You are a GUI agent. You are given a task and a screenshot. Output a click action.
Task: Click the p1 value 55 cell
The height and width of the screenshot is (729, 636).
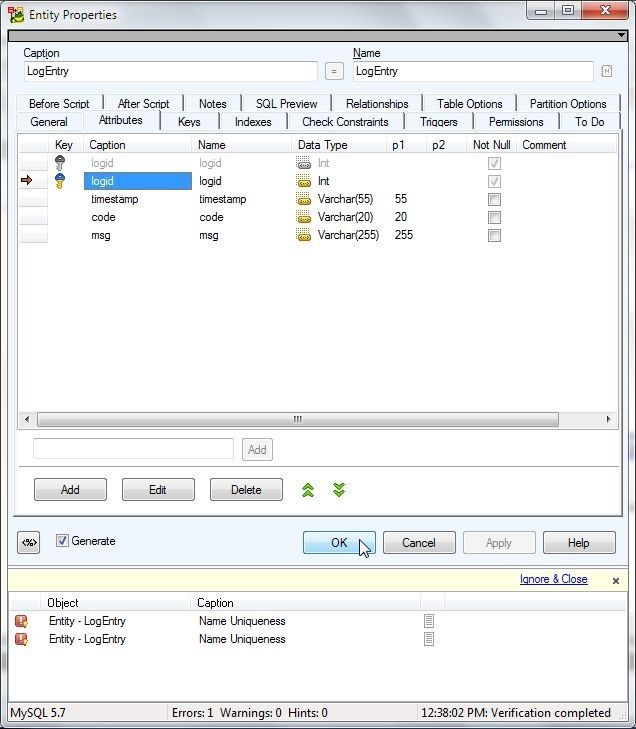point(405,199)
